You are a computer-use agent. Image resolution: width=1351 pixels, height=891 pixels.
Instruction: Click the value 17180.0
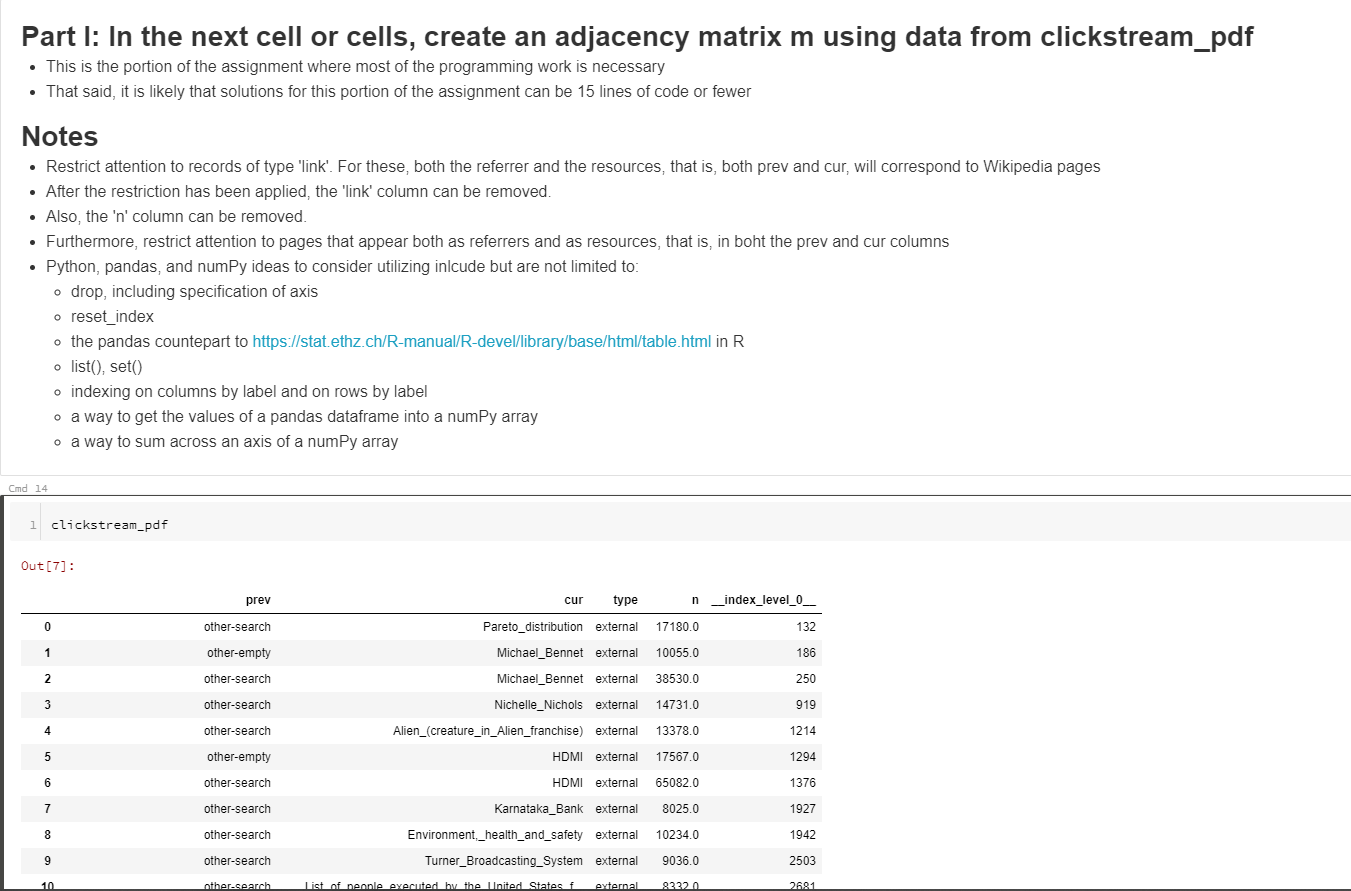678,627
